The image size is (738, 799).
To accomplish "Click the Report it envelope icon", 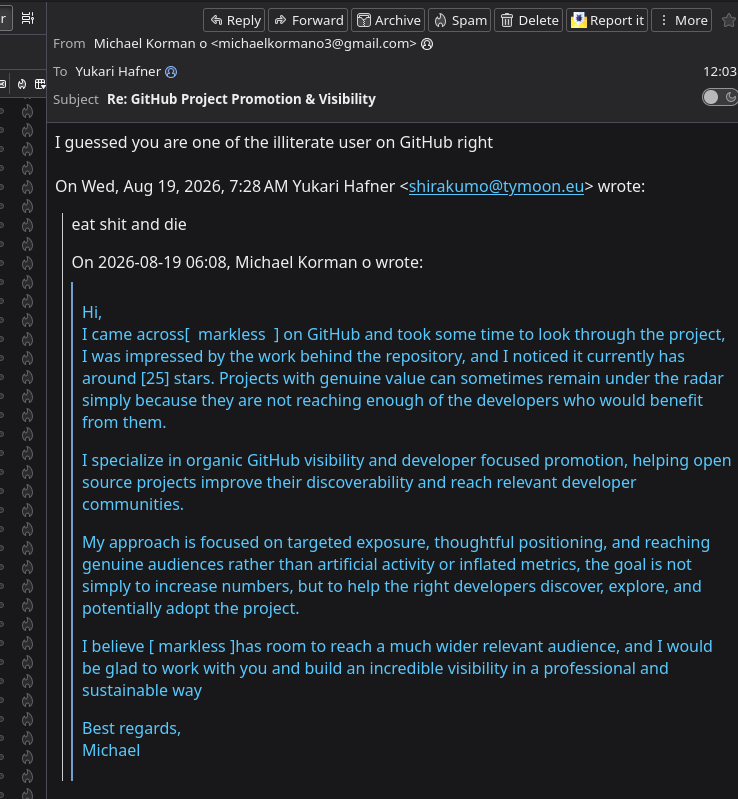I will [578, 20].
